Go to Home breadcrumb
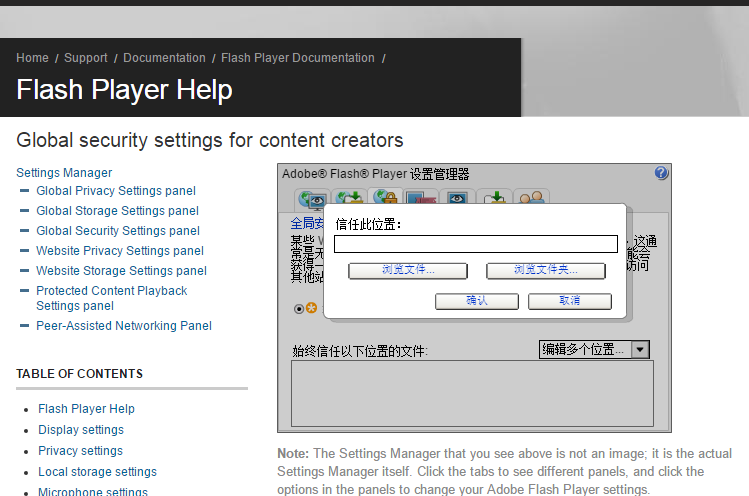 click(32, 58)
